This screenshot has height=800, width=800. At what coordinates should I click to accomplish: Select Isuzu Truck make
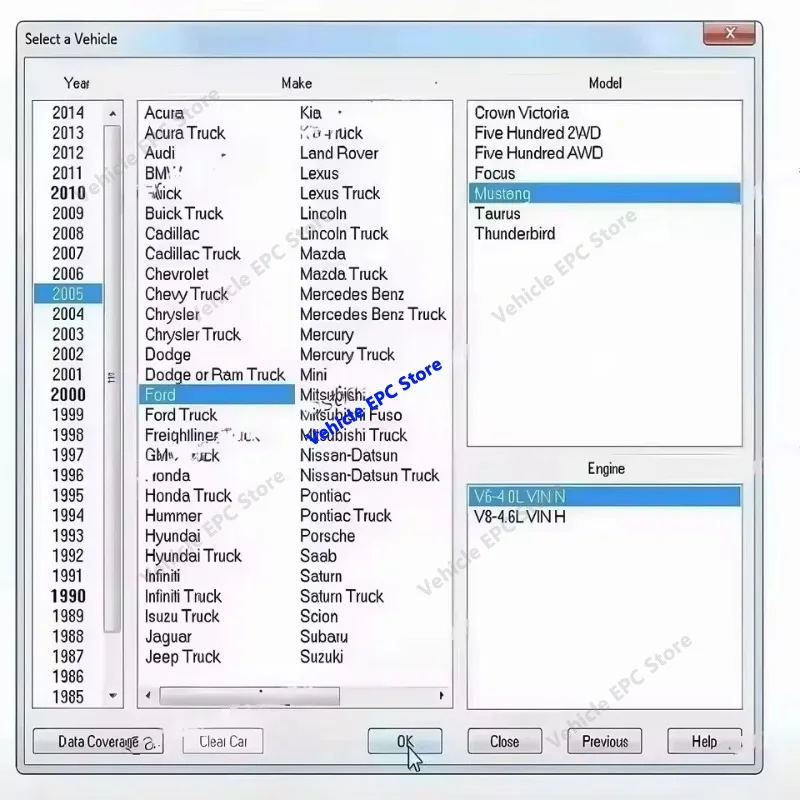click(182, 616)
